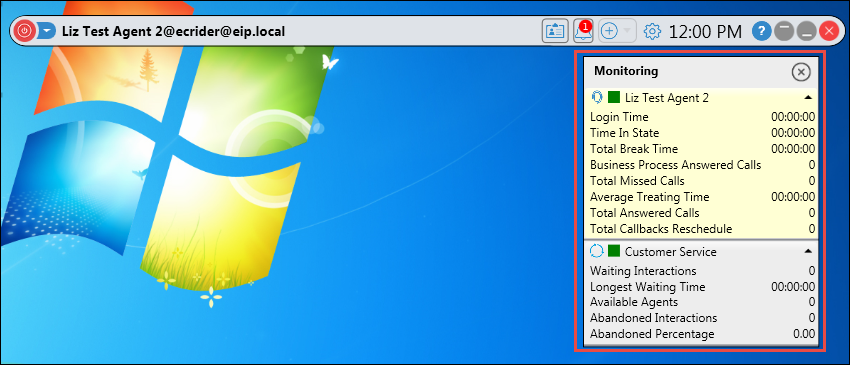This screenshot has width=850, height=365.
Task: Click the circular icon next to Customer Service
Action: (x=596, y=251)
